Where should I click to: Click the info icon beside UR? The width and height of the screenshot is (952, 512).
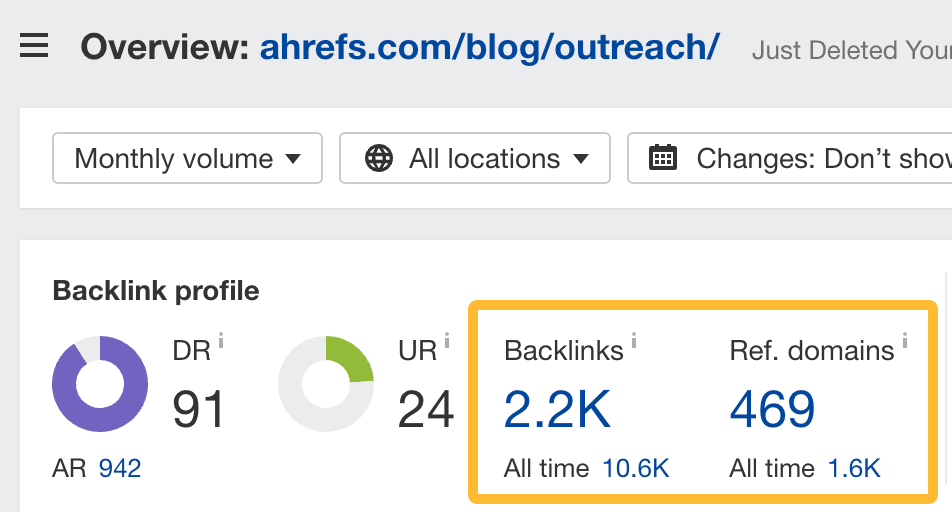(x=447, y=341)
